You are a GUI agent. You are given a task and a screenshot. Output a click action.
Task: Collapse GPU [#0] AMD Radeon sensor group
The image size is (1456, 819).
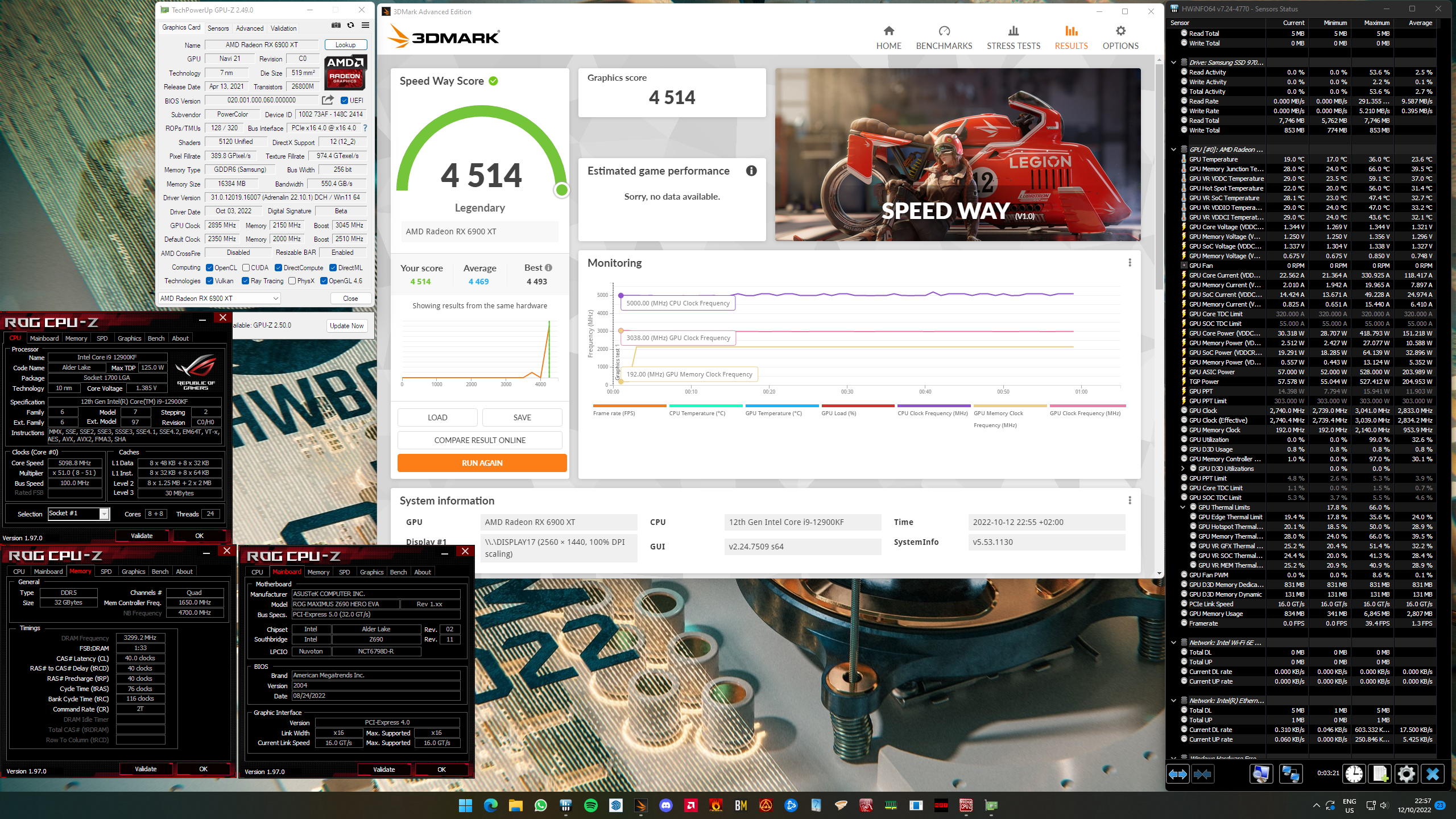(x=1173, y=150)
